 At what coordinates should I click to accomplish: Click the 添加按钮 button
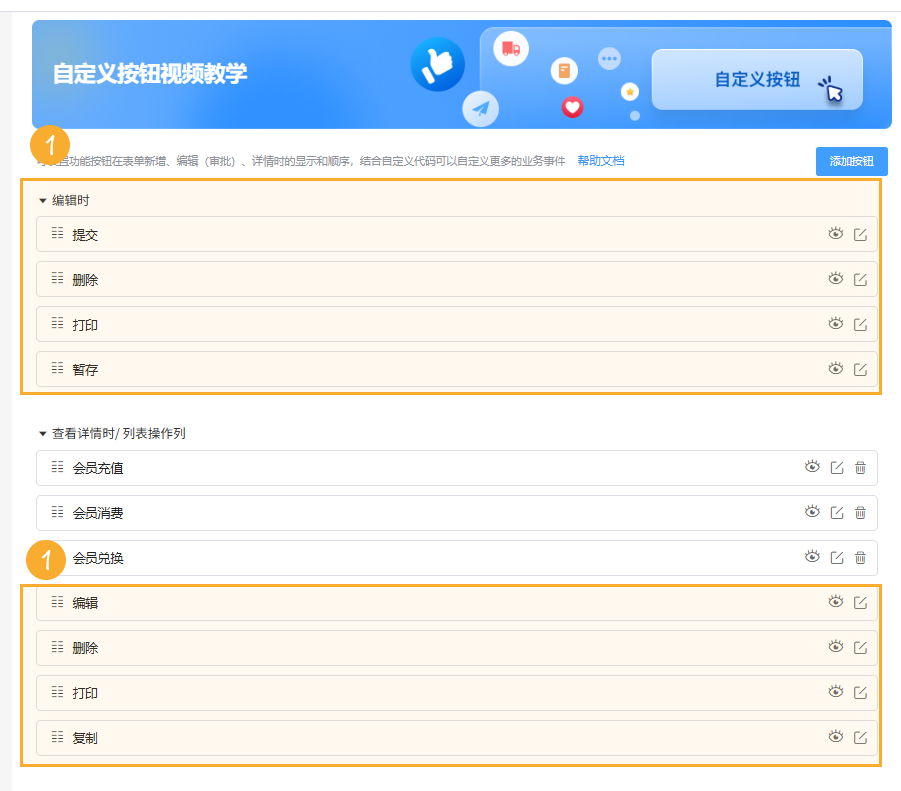(x=851, y=160)
